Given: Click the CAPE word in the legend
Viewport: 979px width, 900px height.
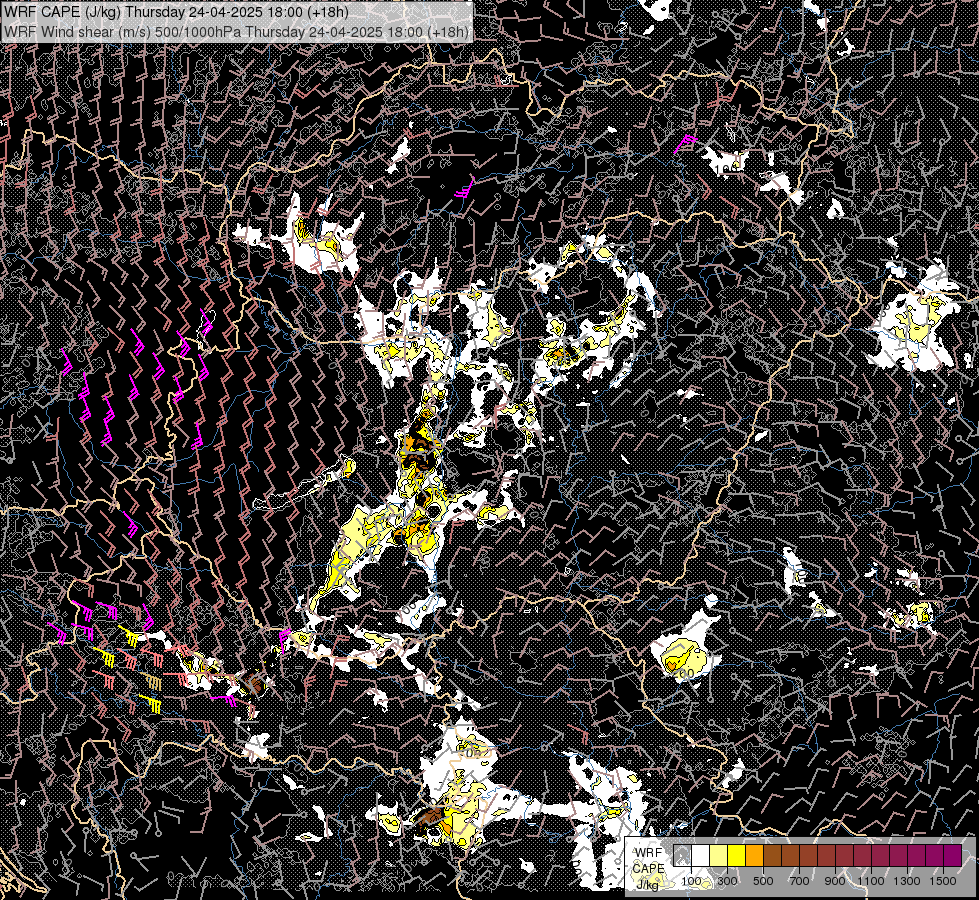Looking at the screenshot, I should click(649, 868).
